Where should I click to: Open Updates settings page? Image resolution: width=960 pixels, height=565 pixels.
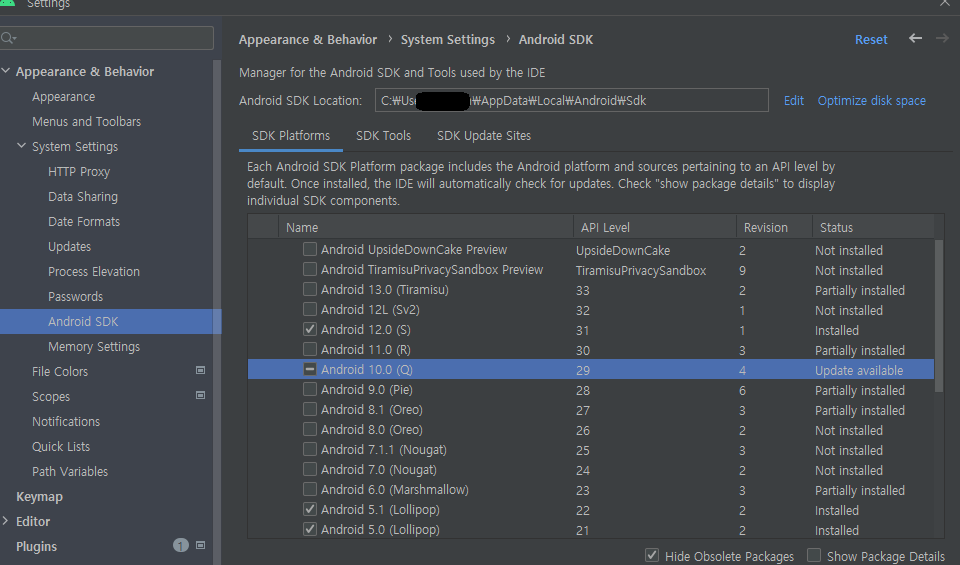click(69, 247)
